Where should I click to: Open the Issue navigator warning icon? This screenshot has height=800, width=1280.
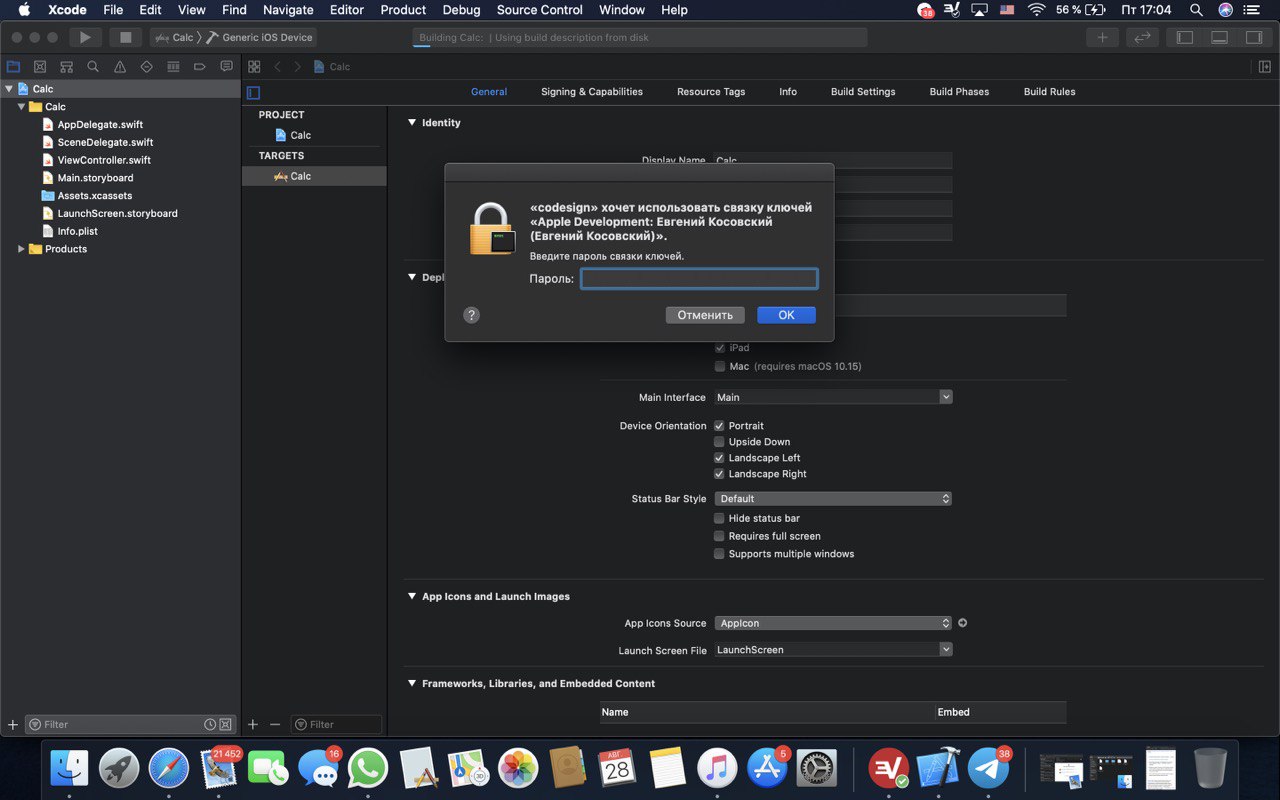(120, 67)
